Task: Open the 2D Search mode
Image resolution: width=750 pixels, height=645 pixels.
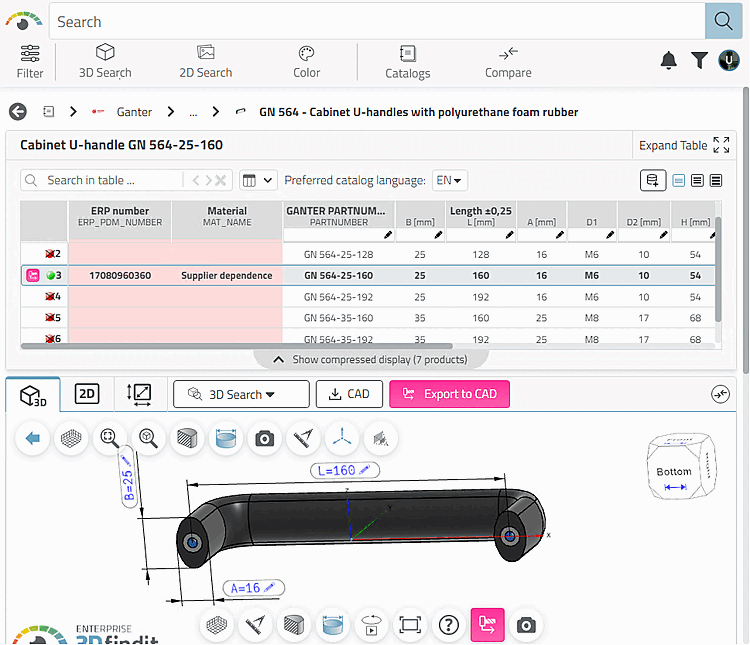Action: [205, 61]
